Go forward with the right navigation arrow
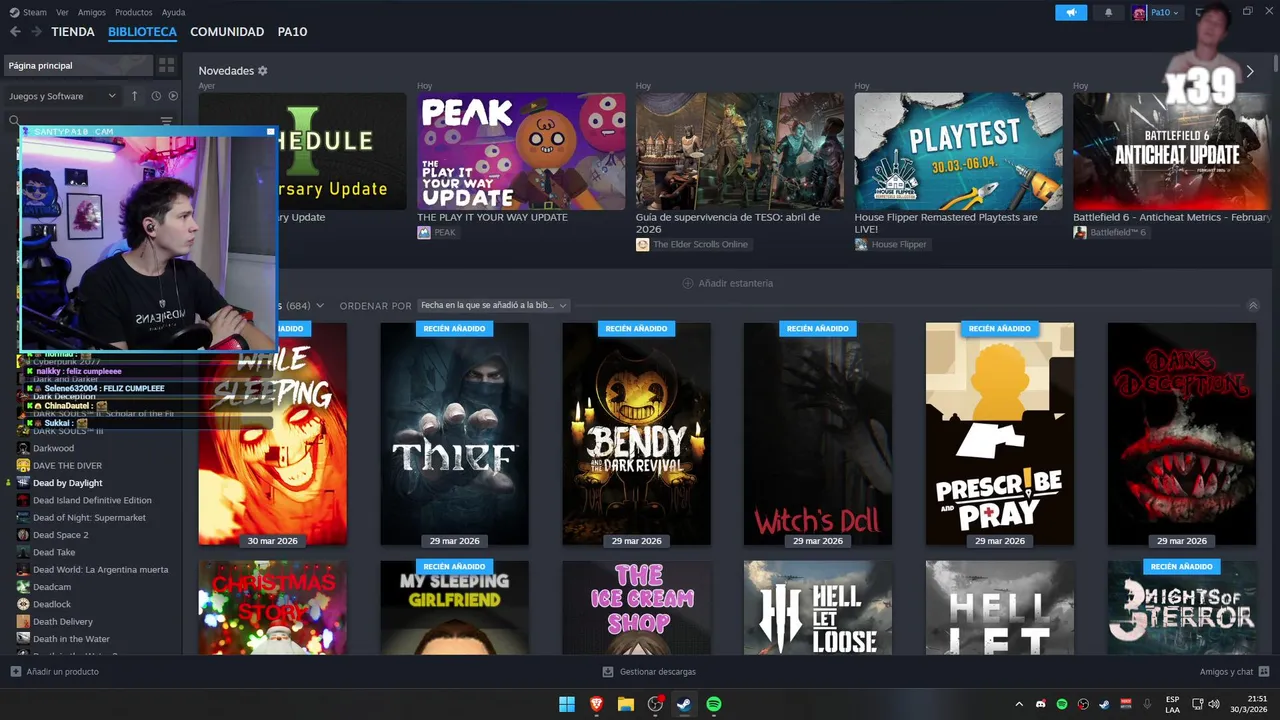 pyautogui.click(x=37, y=32)
